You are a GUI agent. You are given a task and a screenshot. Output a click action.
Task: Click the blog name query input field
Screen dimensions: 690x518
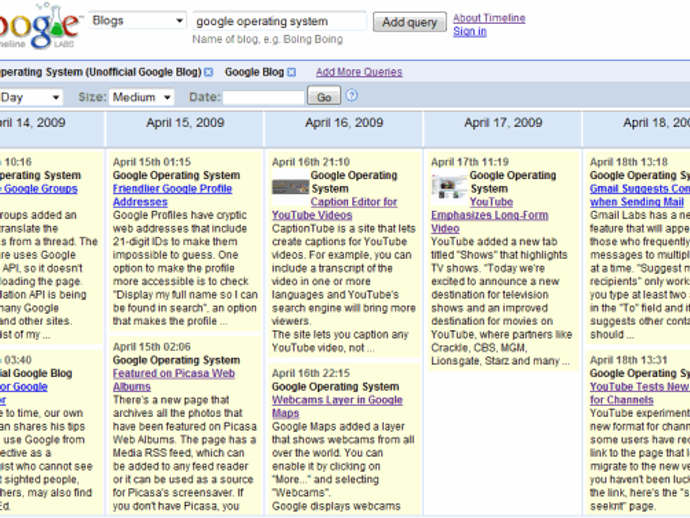click(279, 21)
